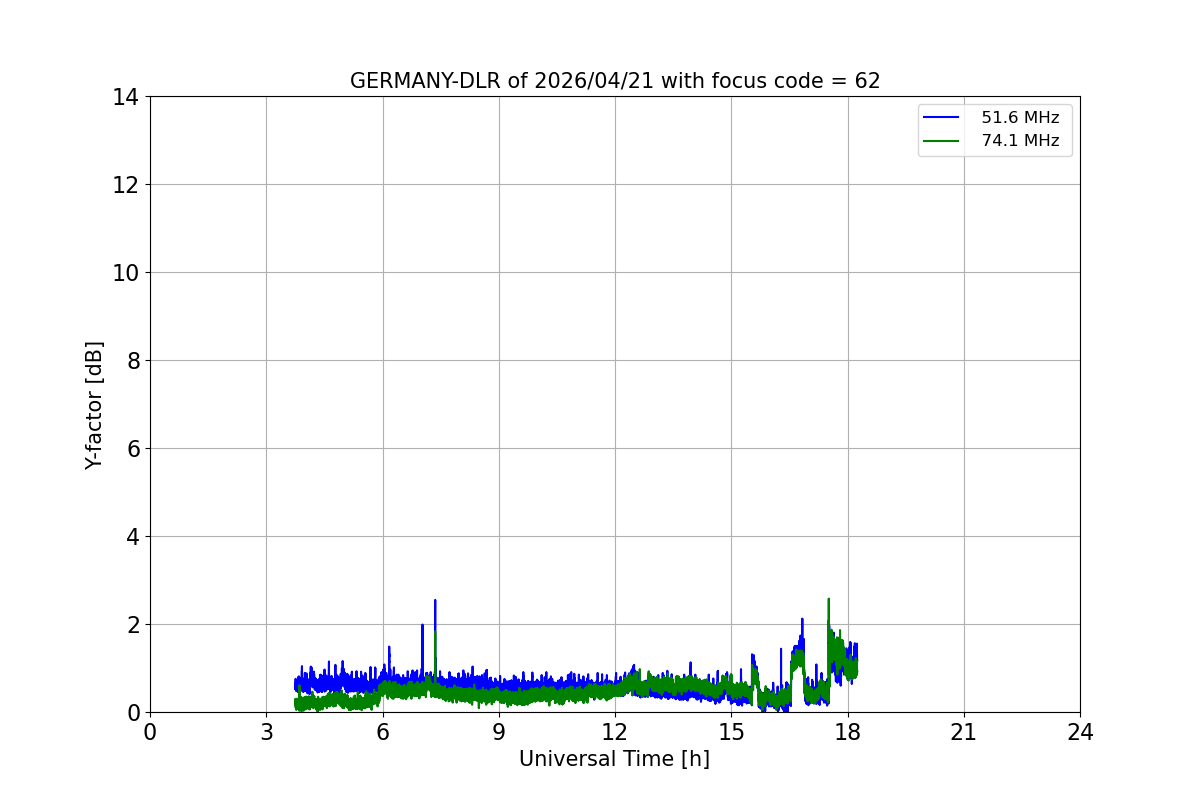This screenshot has height=800, width=1200.
Task: Click the 'Y-factor [dB]' axis label
Action: click(94, 405)
